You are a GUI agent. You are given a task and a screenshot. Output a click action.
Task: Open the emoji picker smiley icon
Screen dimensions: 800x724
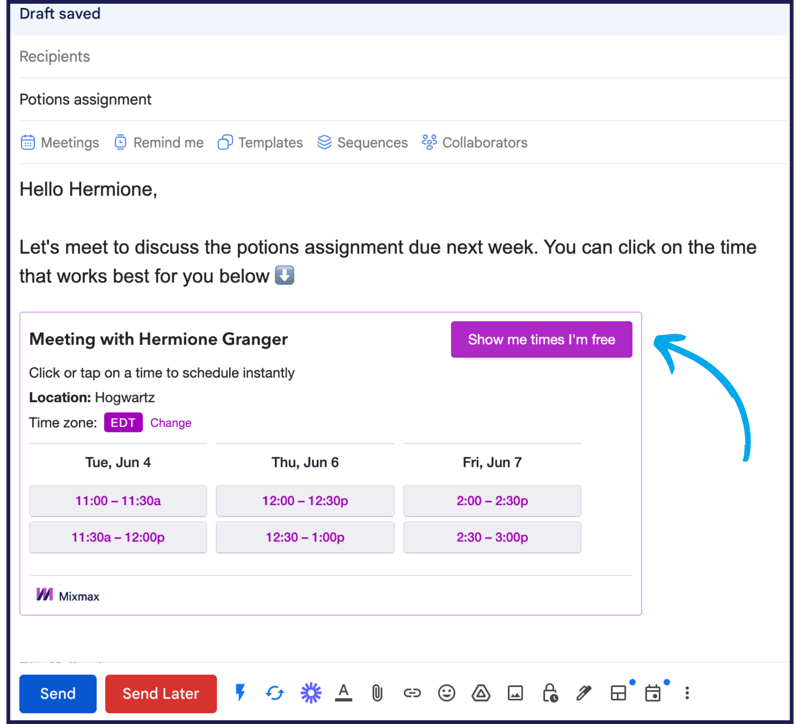coord(446,693)
